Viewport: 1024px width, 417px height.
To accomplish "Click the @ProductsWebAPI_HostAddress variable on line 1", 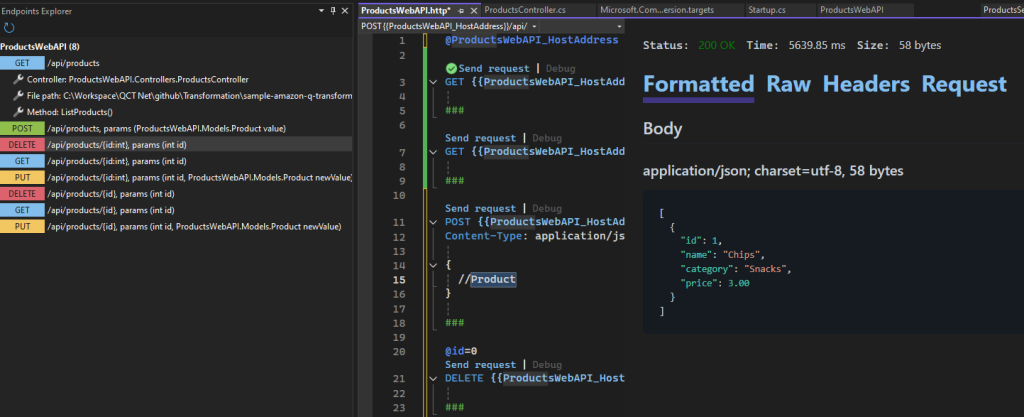I will pos(532,40).
